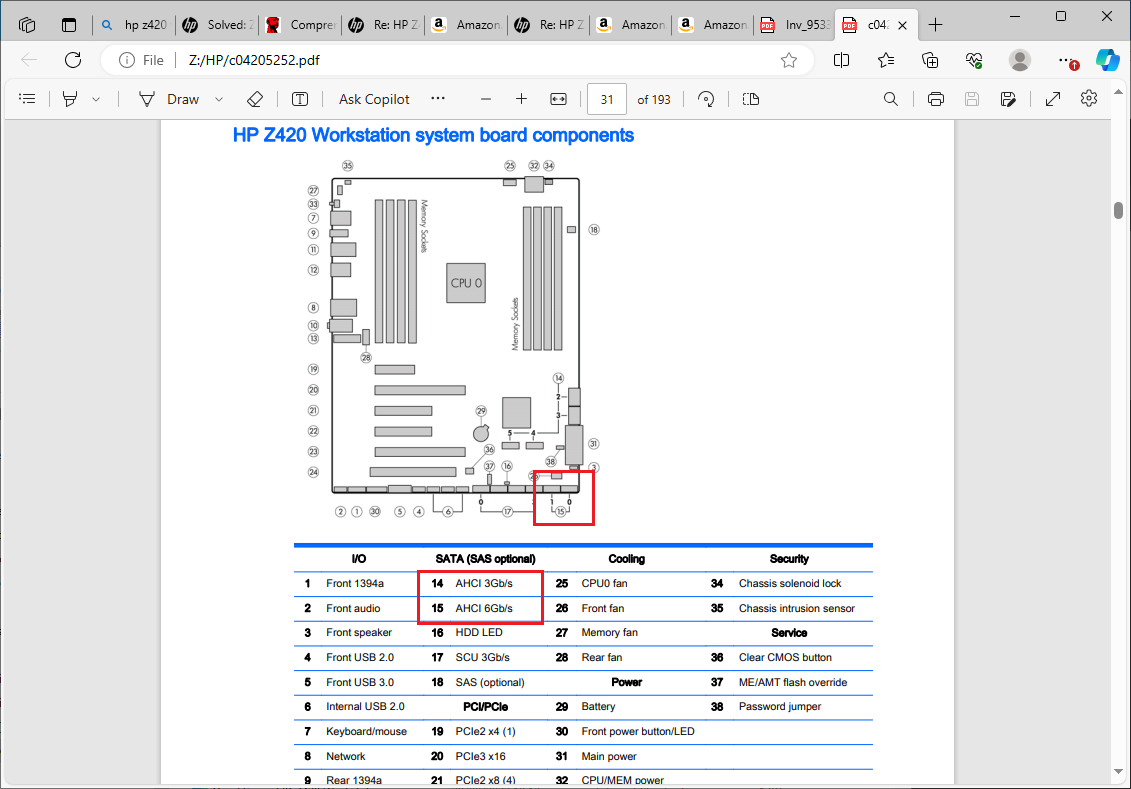This screenshot has height=789, width=1131.
Task: Click scrollbar down arrow
Action: (1118, 772)
